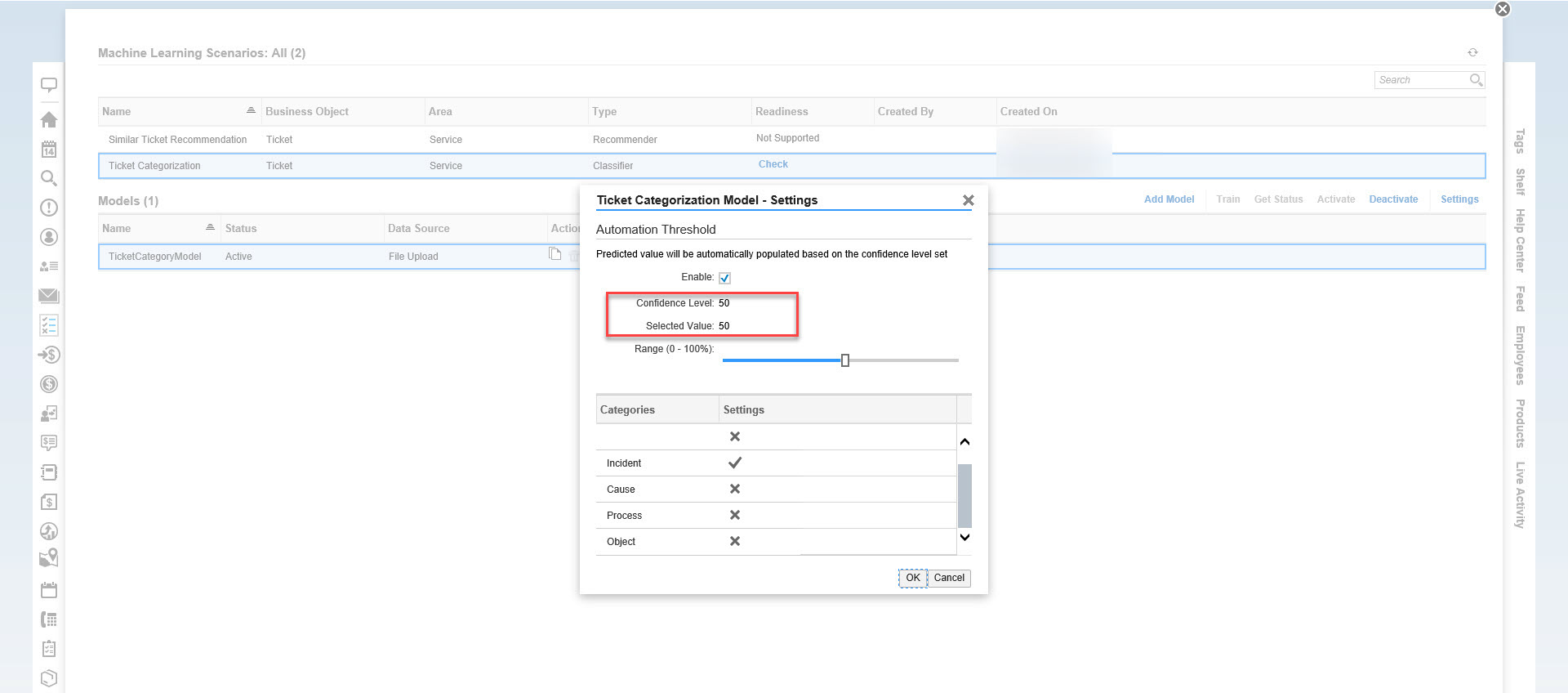This screenshot has width=1568, height=693.
Task: Open the checklist tasks icon in sidebar
Action: [x=49, y=325]
